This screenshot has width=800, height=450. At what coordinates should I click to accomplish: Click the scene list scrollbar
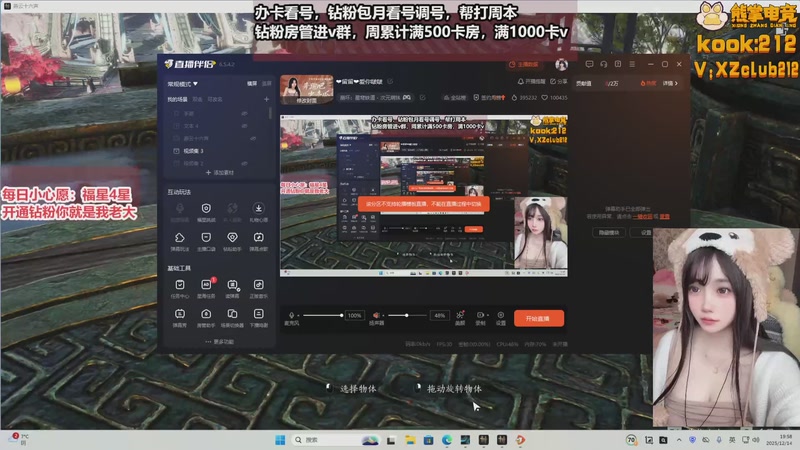pyautogui.click(x=270, y=113)
